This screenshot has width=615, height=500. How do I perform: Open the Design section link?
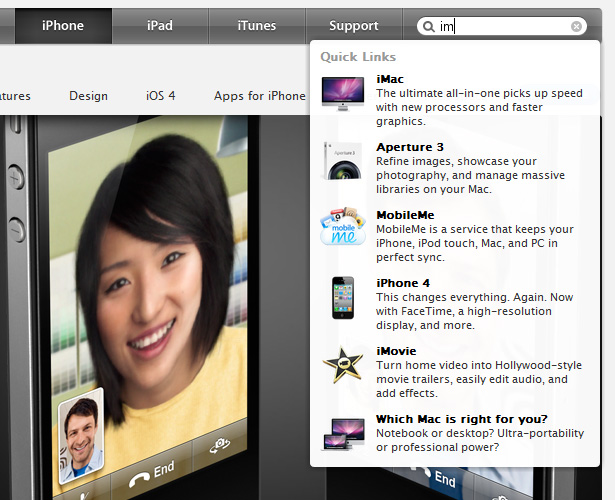pyautogui.click(x=88, y=96)
